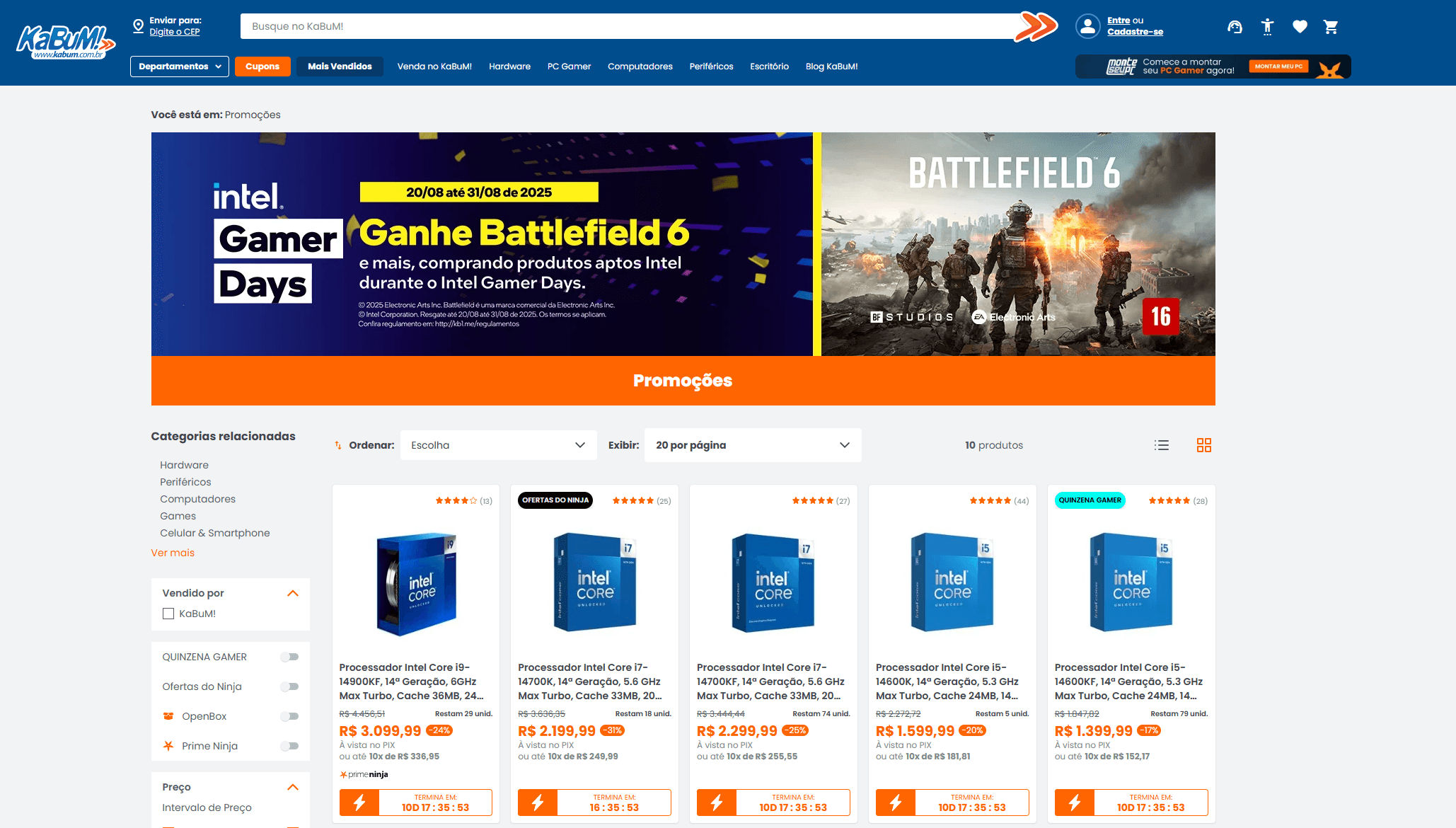Open PC Gamer menu item
Image resolution: width=1456 pixels, height=828 pixels.
(x=569, y=67)
